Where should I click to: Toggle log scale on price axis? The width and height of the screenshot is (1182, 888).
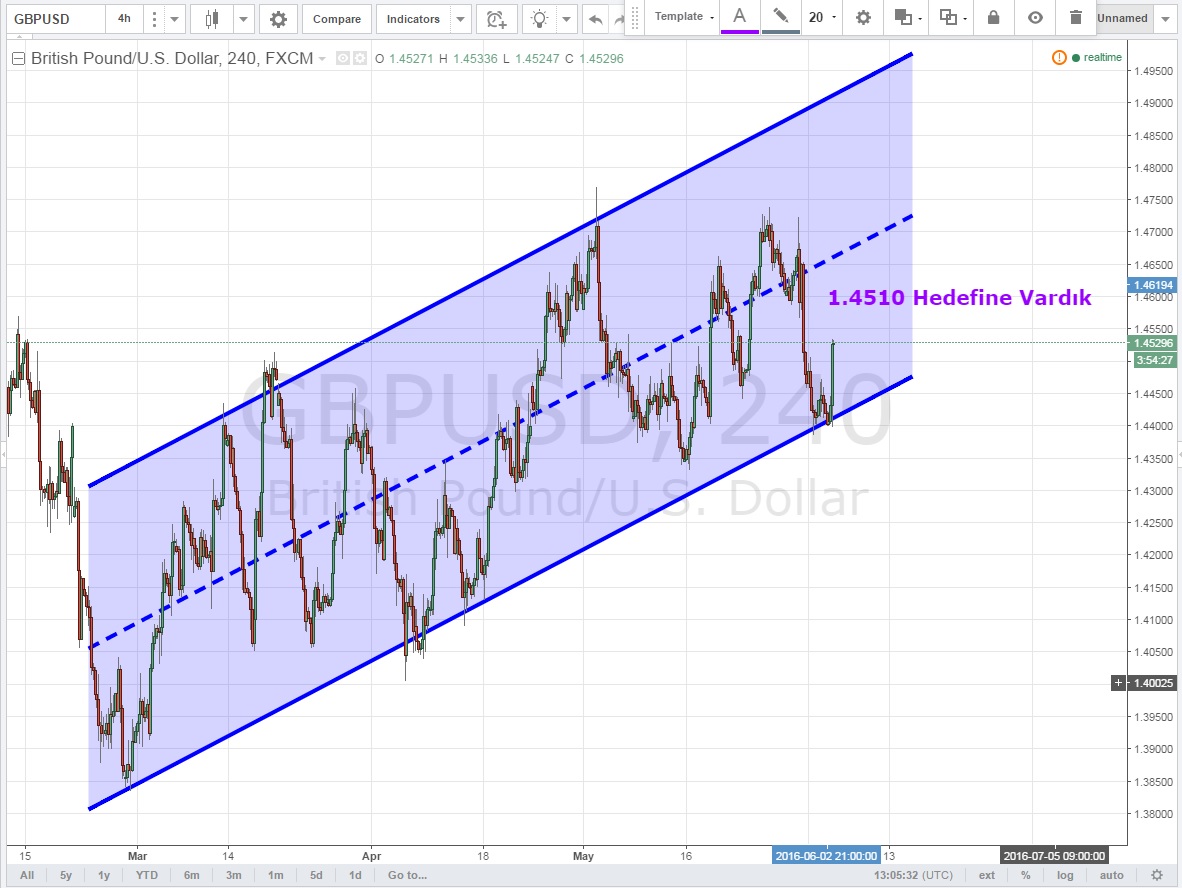(1065, 875)
